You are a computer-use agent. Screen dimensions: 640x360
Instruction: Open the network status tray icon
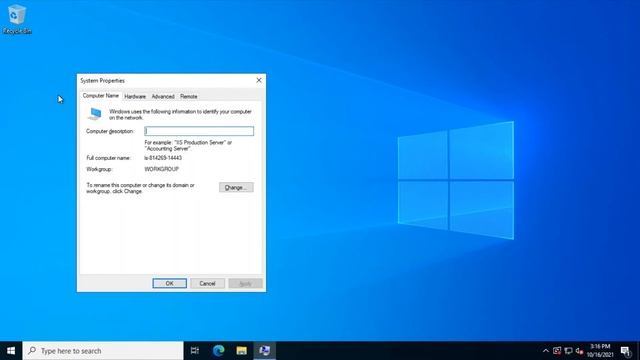568,351
